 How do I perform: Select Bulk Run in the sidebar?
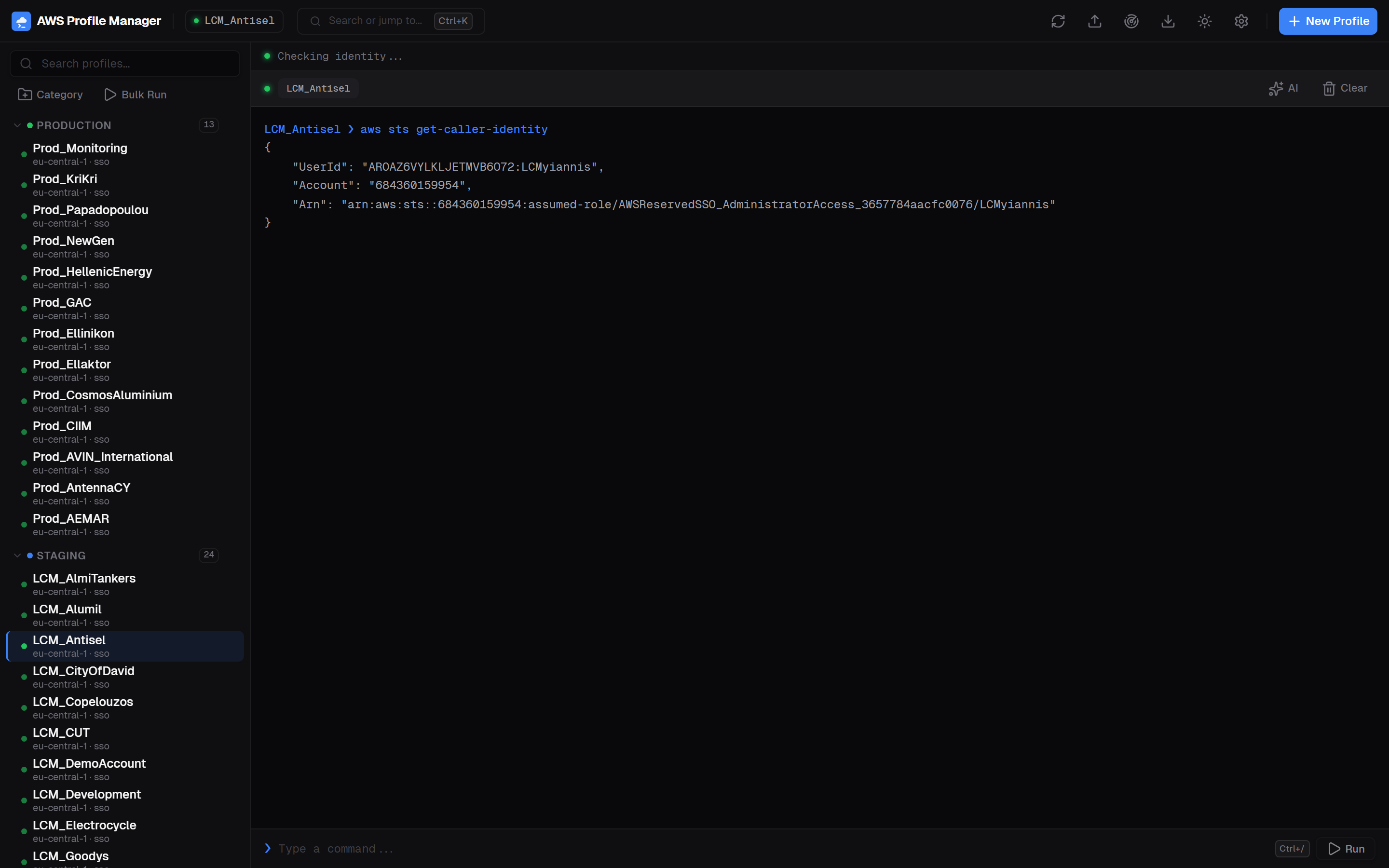[x=136, y=94]
